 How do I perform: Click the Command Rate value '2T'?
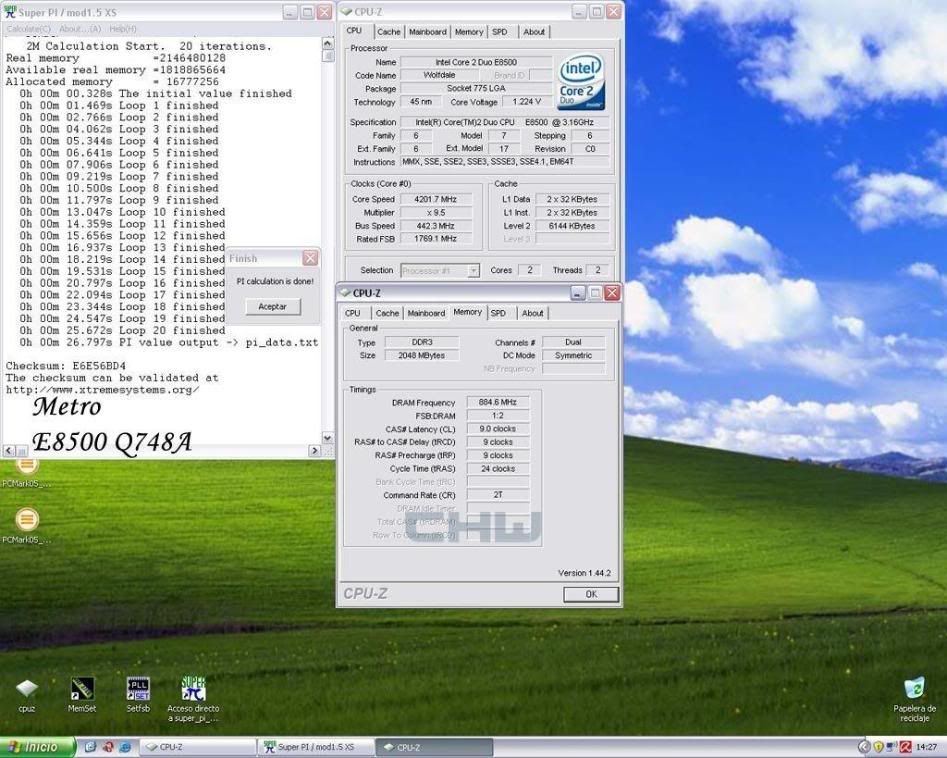pos(498,495)
